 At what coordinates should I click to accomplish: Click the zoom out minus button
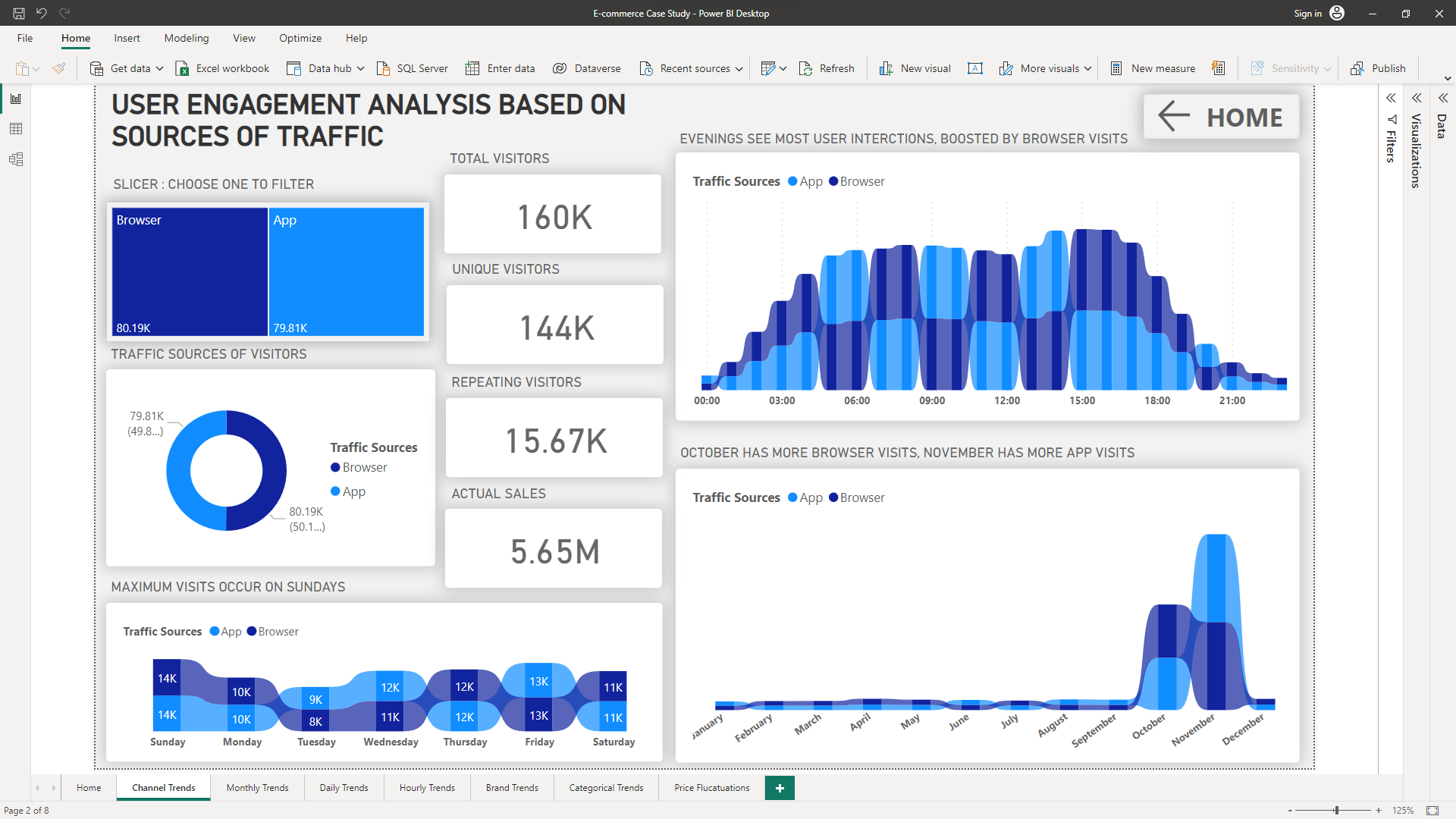click(x=1290, y=811)
